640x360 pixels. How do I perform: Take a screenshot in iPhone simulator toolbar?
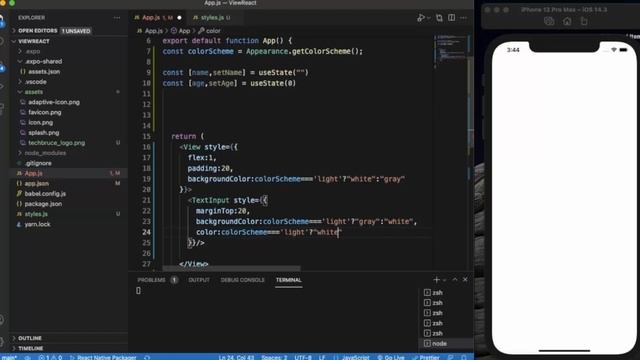[549, 21]
